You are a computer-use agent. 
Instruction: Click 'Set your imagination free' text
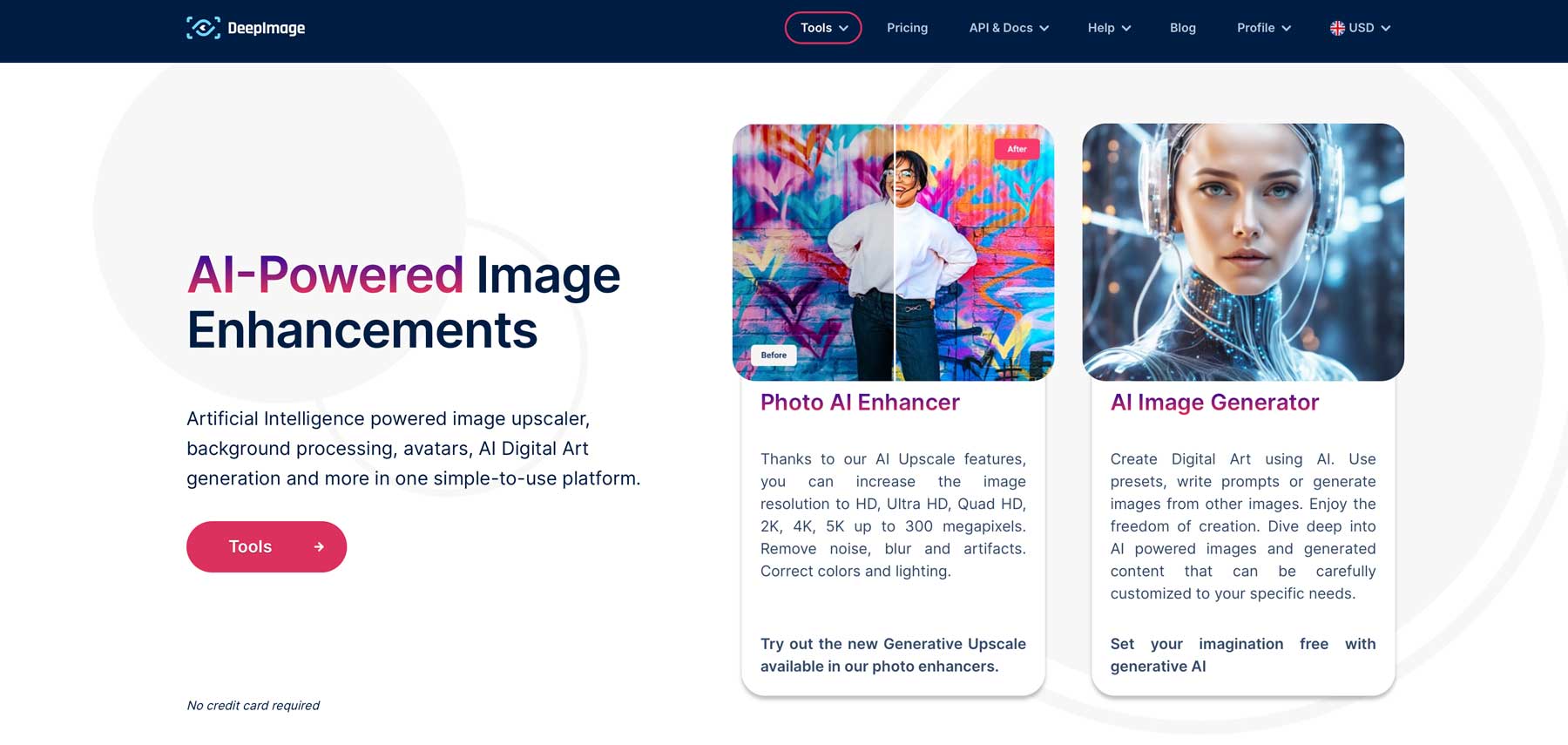1243,655
